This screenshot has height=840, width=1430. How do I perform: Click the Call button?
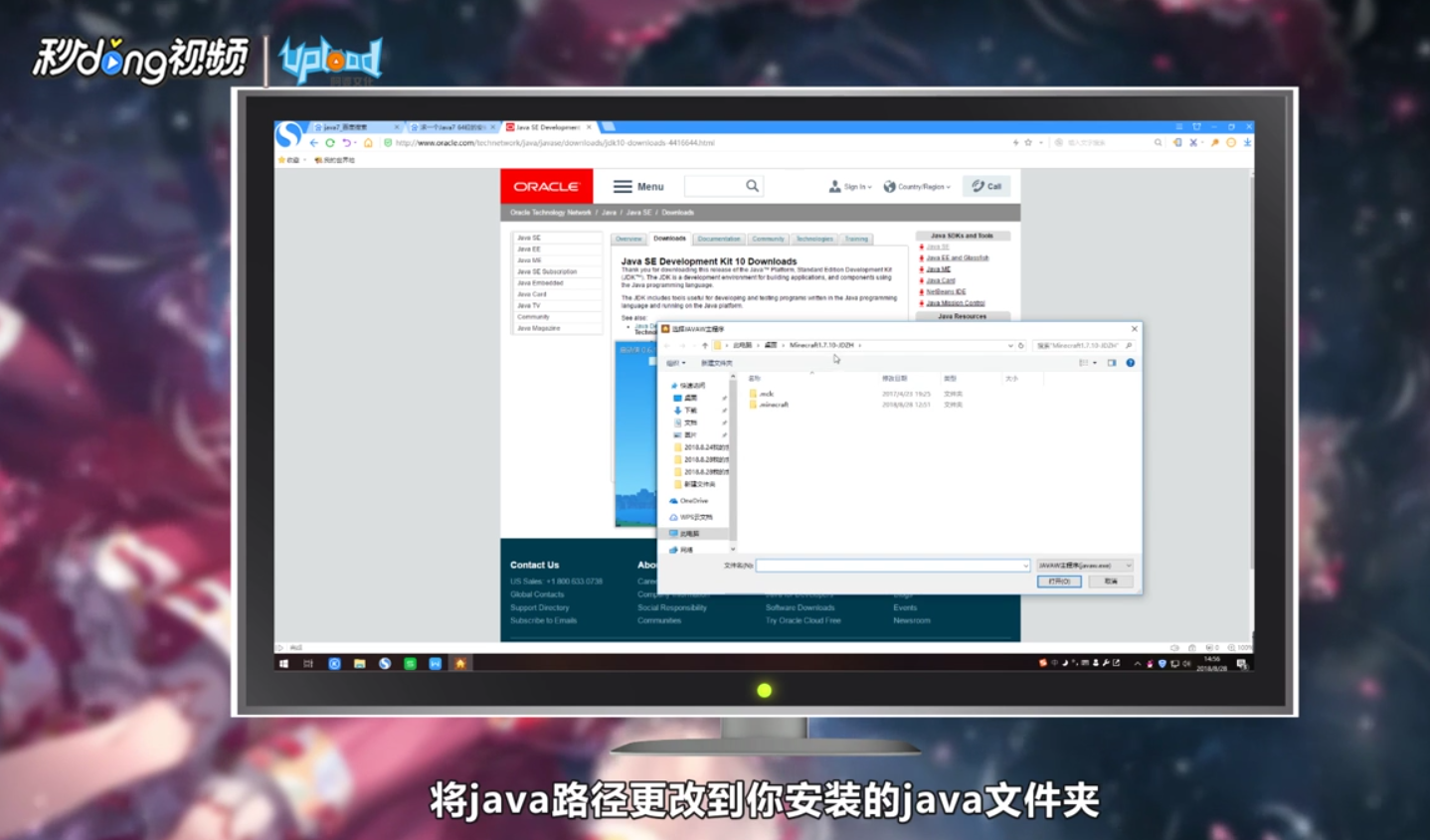[986, 186]
